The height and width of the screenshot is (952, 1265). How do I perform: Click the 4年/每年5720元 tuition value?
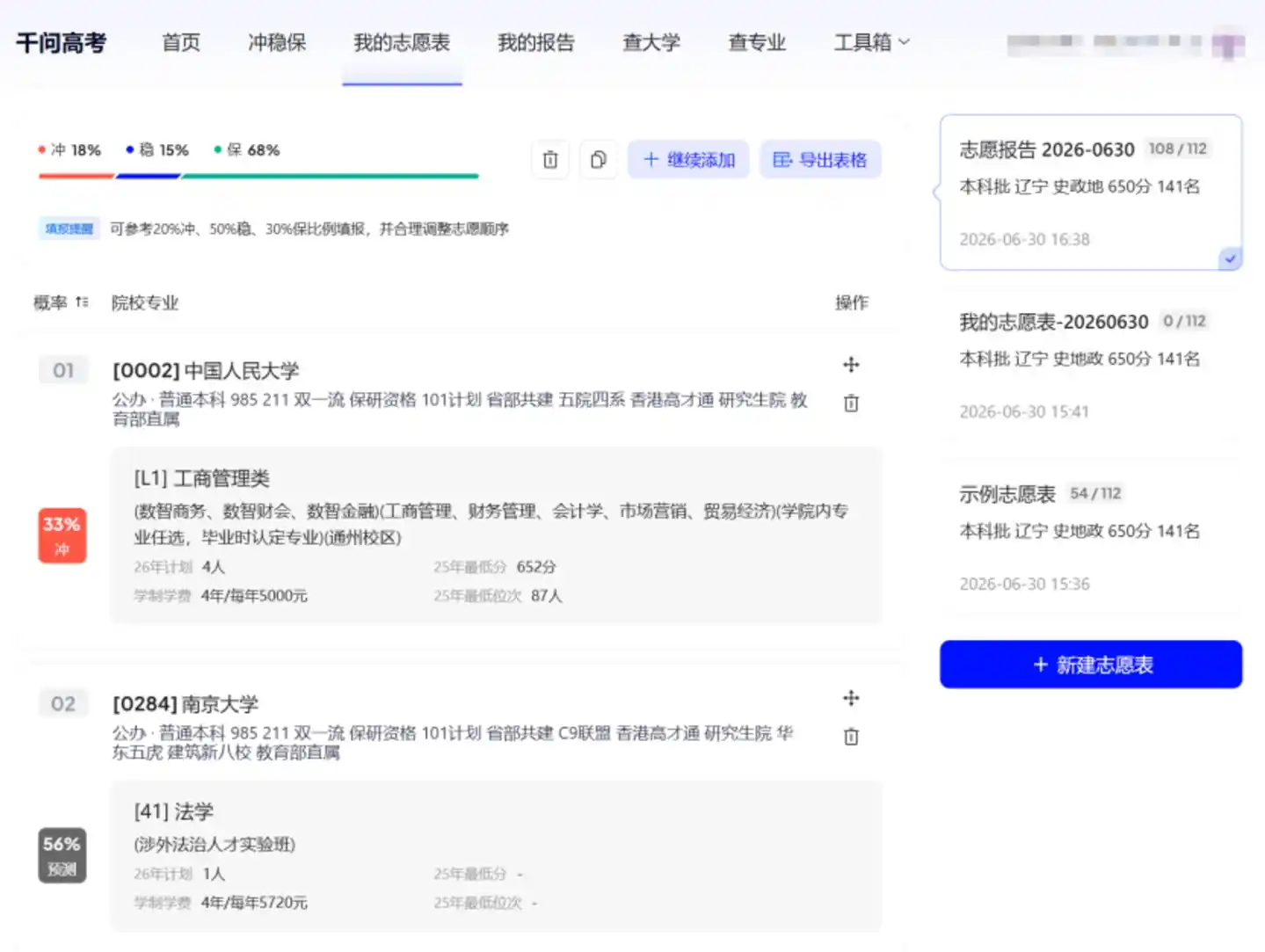[254, 903]
